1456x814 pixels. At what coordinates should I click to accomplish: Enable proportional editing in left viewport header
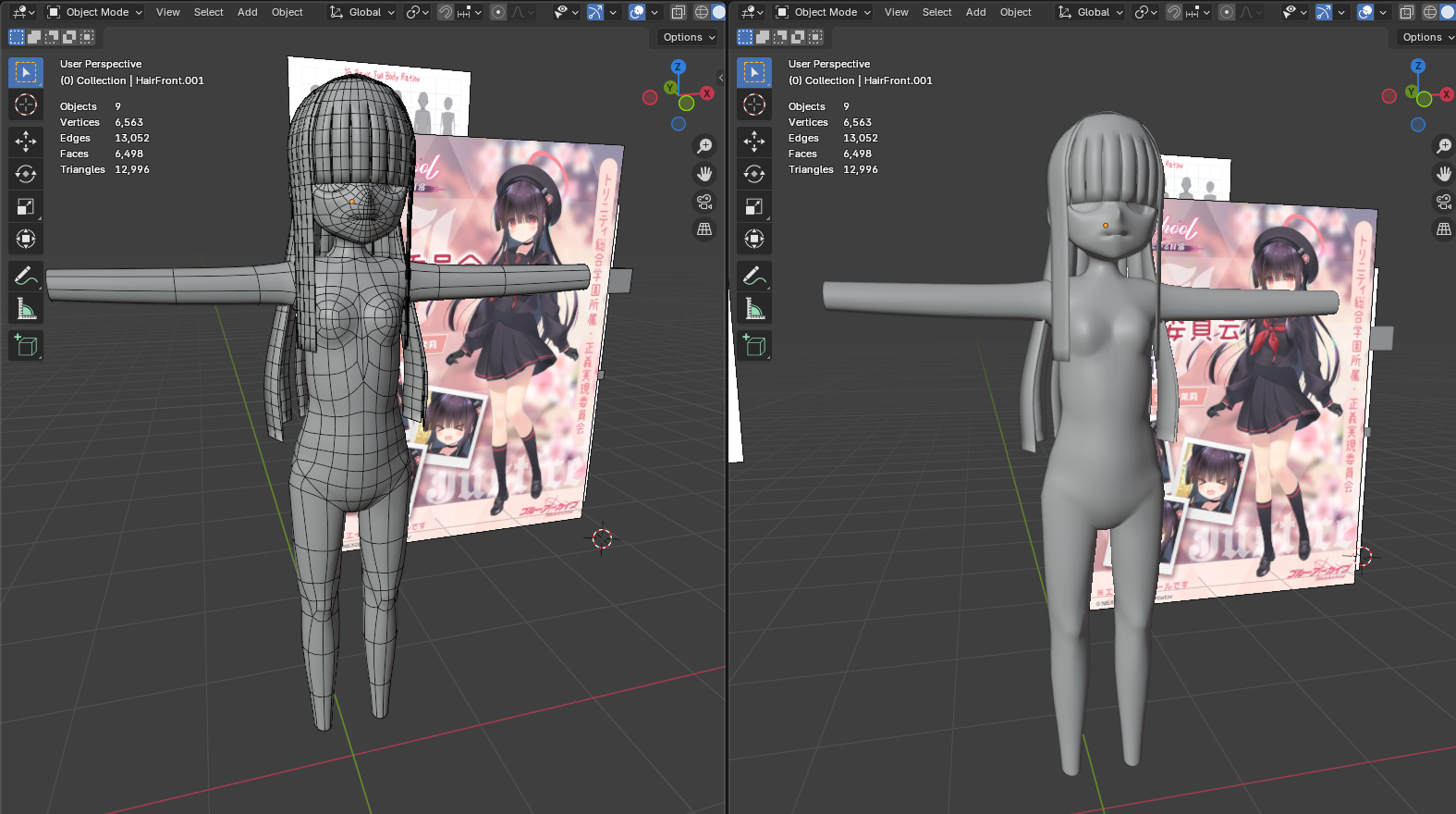(498, 12)
